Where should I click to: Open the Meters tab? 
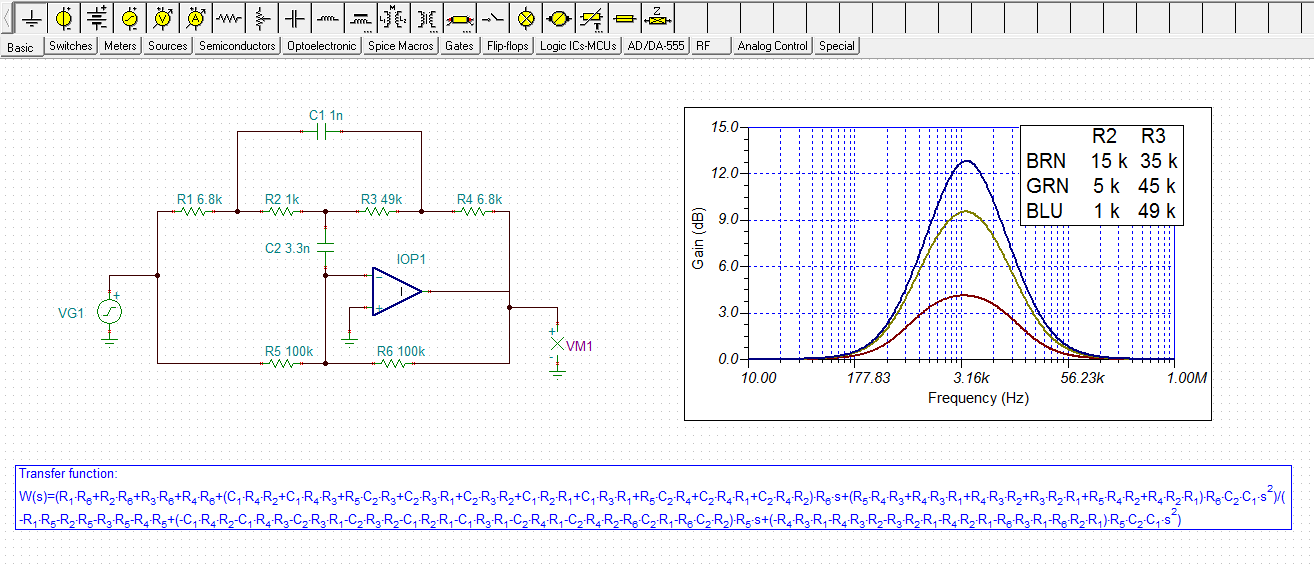click(x=121, y=46)
